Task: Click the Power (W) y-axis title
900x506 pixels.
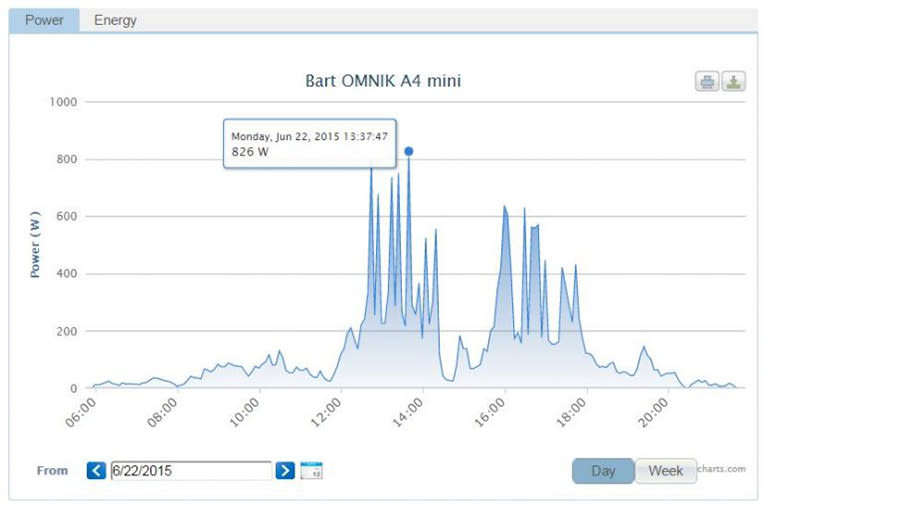Action: [35, 244]
